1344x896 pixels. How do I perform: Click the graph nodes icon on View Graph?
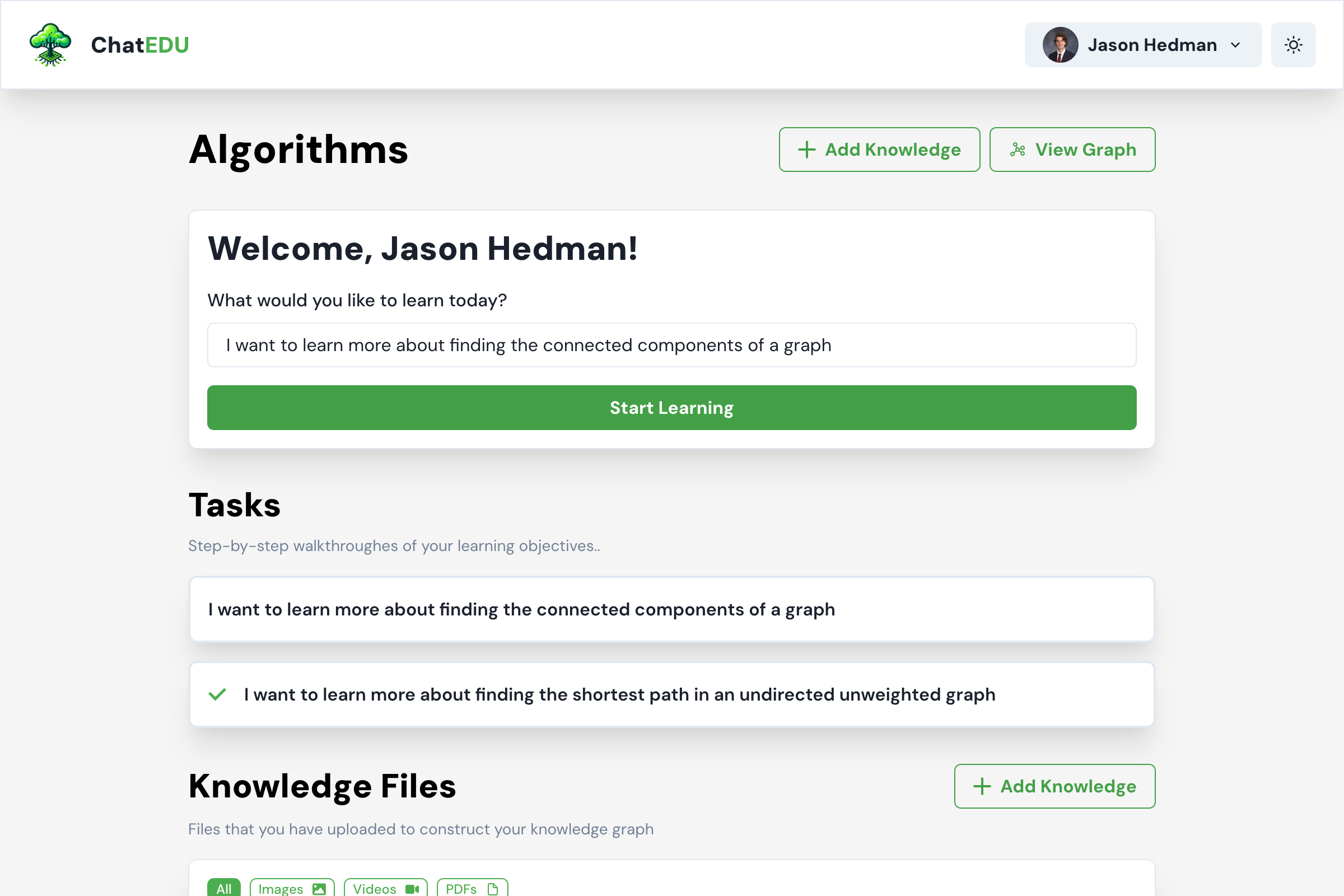(1017, 150)
